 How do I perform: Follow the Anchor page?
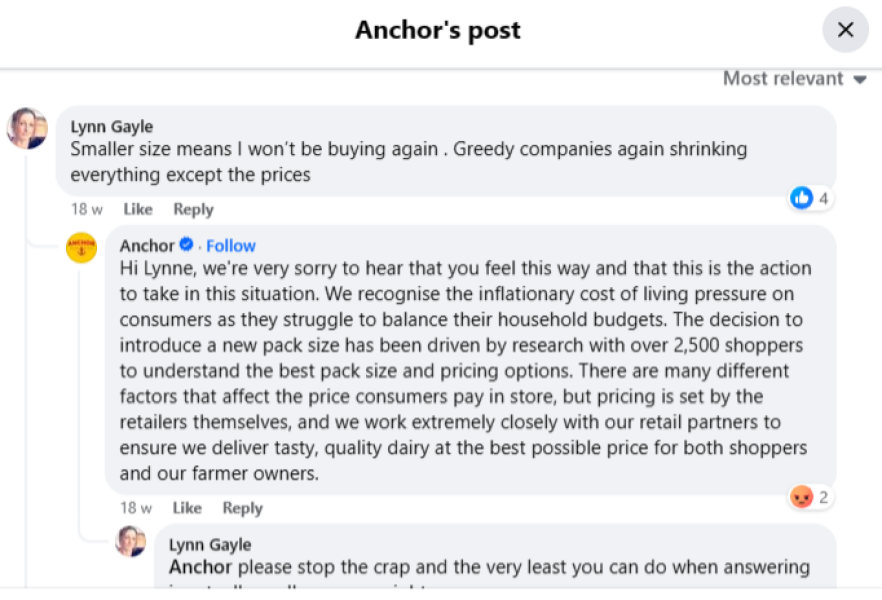pos(231,245)
